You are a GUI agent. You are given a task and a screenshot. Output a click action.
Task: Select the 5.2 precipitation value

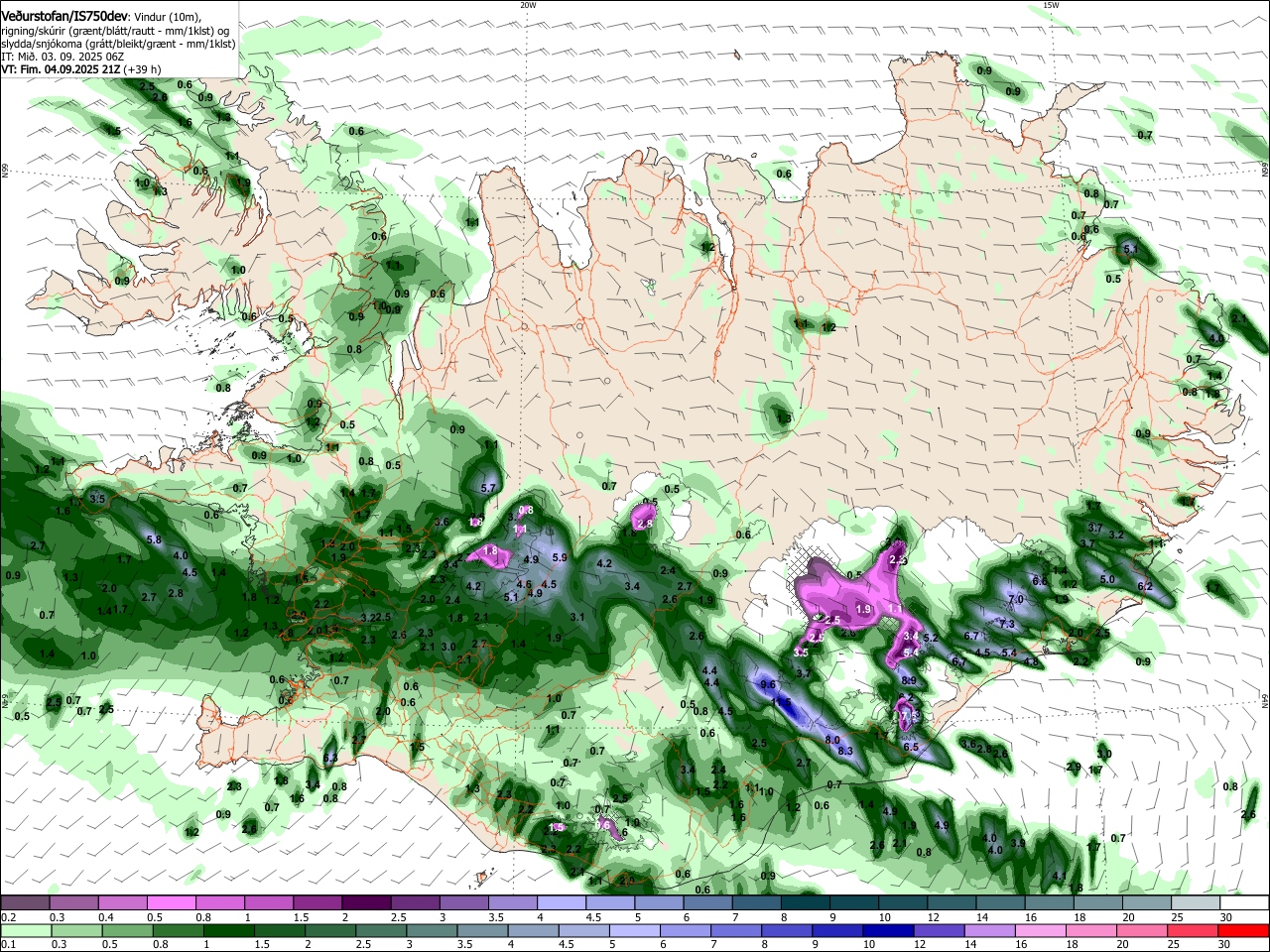931,638
